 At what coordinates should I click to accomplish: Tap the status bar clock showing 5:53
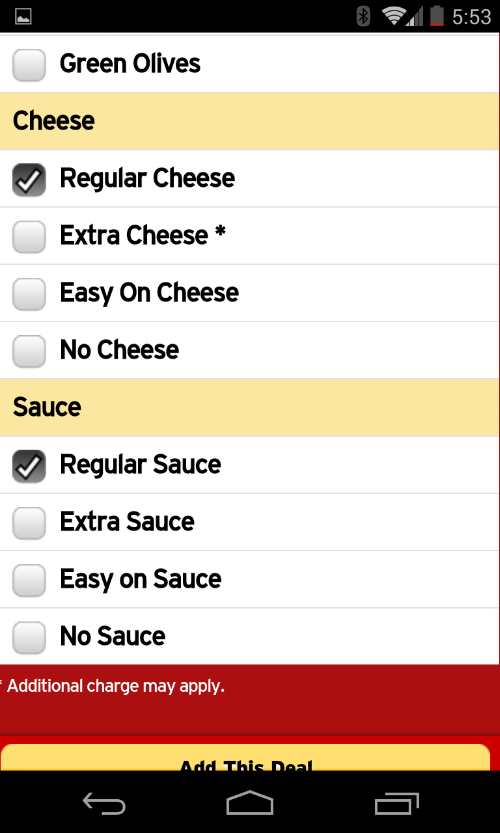coord(471,16)
